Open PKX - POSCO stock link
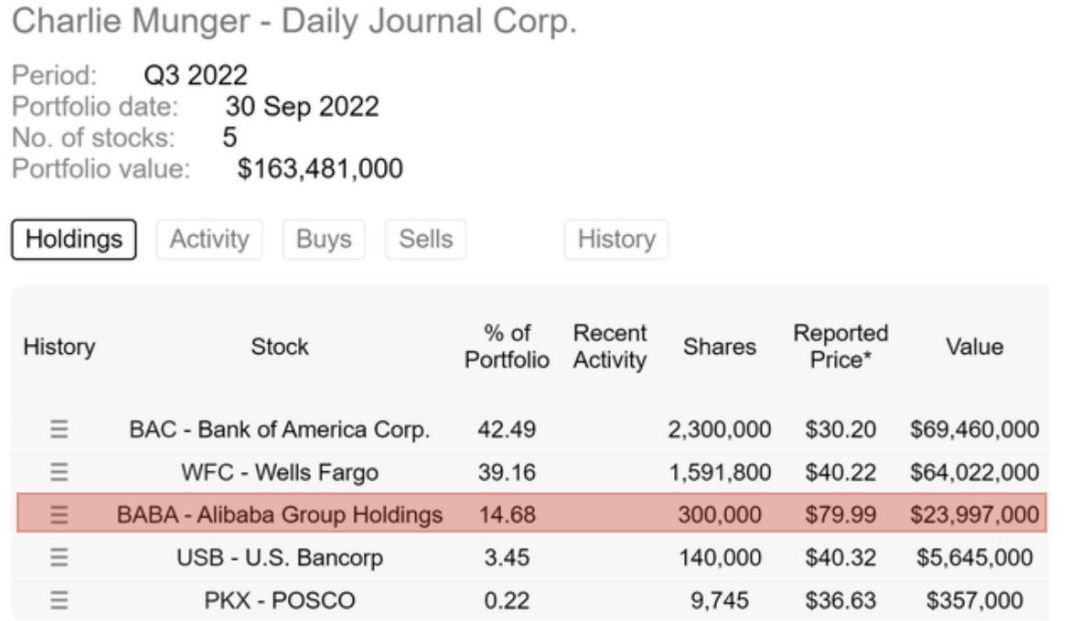Viewport: 1080px width, 621px height. 279,600
